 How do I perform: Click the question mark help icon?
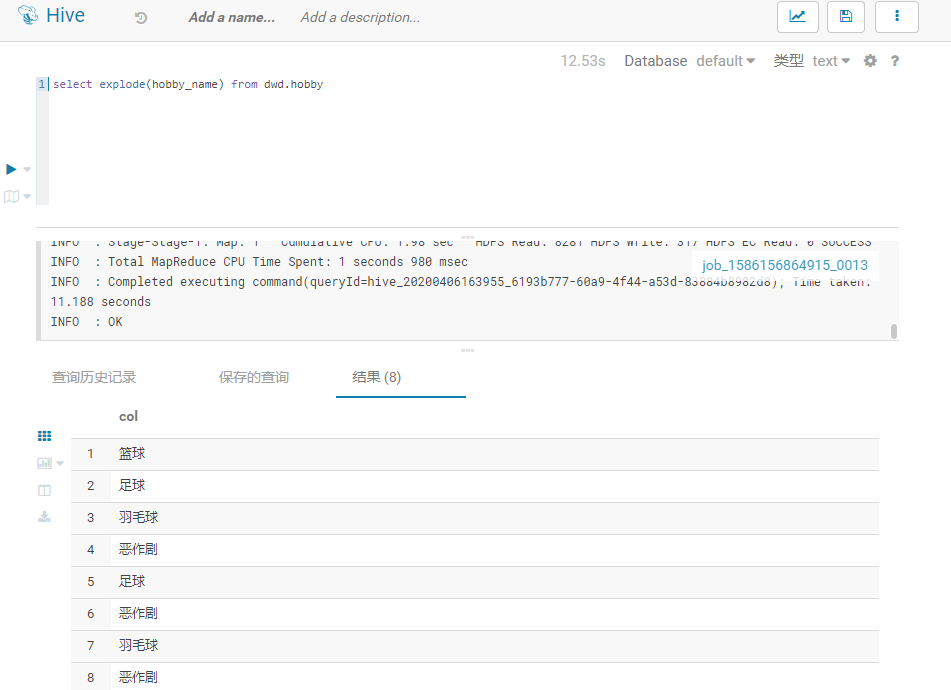pyautogui.click(x=895, y=61)
